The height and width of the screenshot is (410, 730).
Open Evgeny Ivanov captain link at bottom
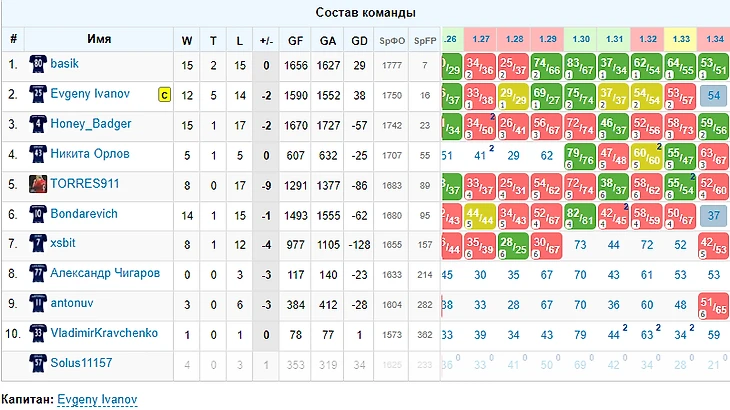pyautogui.click(x=97, y=398)
